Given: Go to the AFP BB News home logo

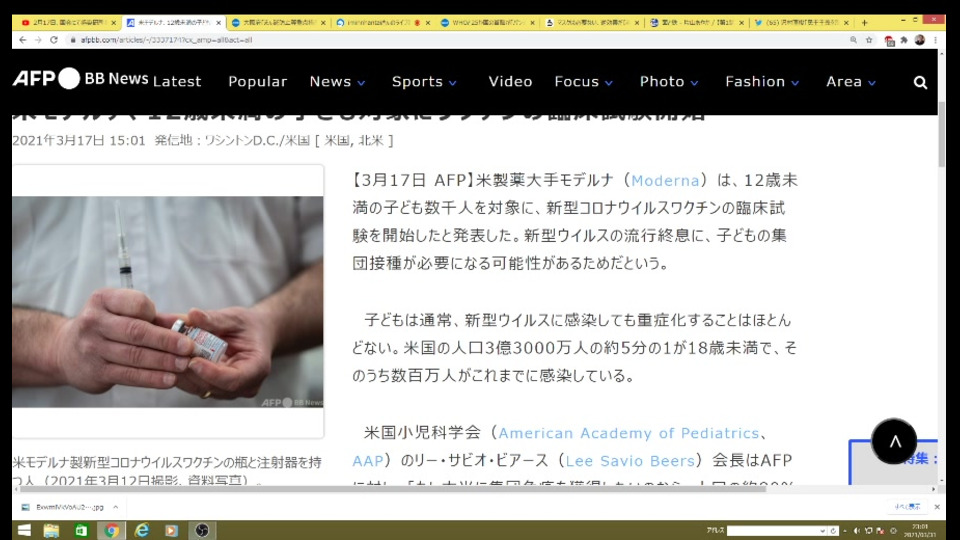Looking at the screenshot, I should click(80, 78).
